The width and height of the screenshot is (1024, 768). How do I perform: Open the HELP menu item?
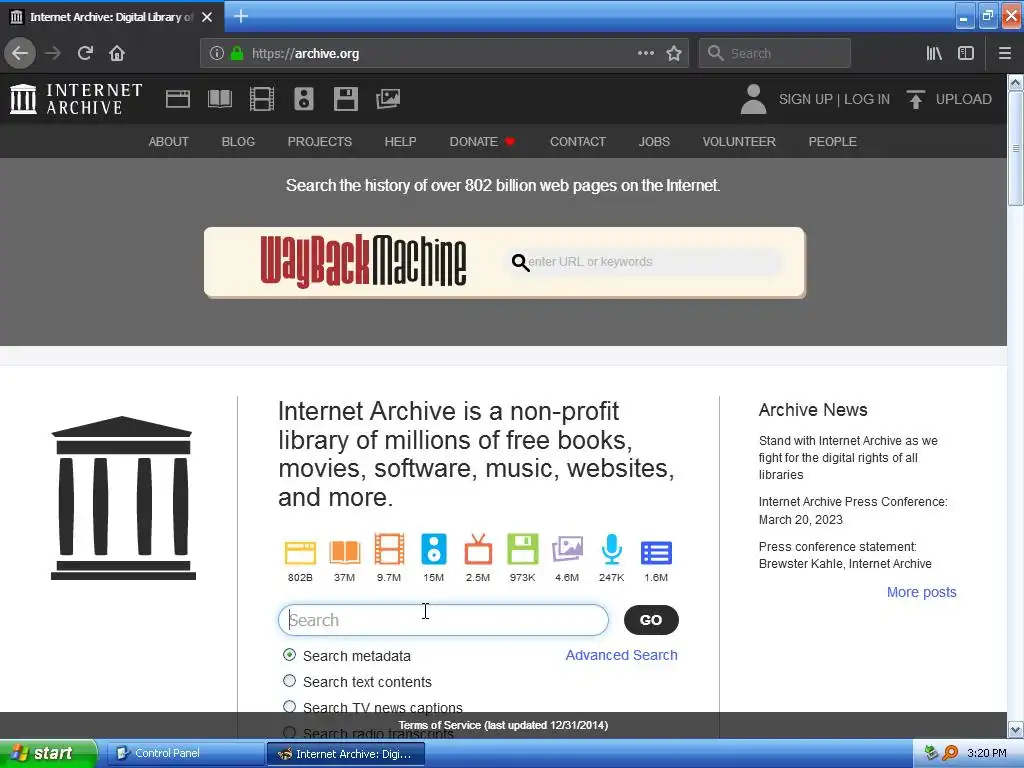click(x=400, y=142)
